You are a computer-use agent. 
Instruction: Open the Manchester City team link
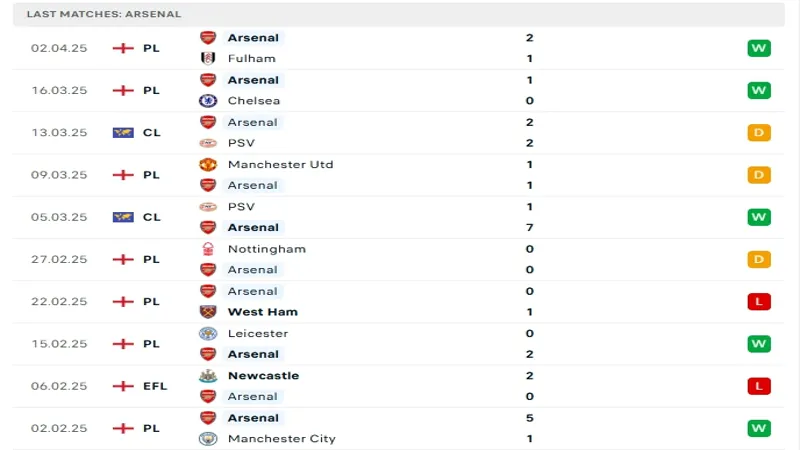282,439
